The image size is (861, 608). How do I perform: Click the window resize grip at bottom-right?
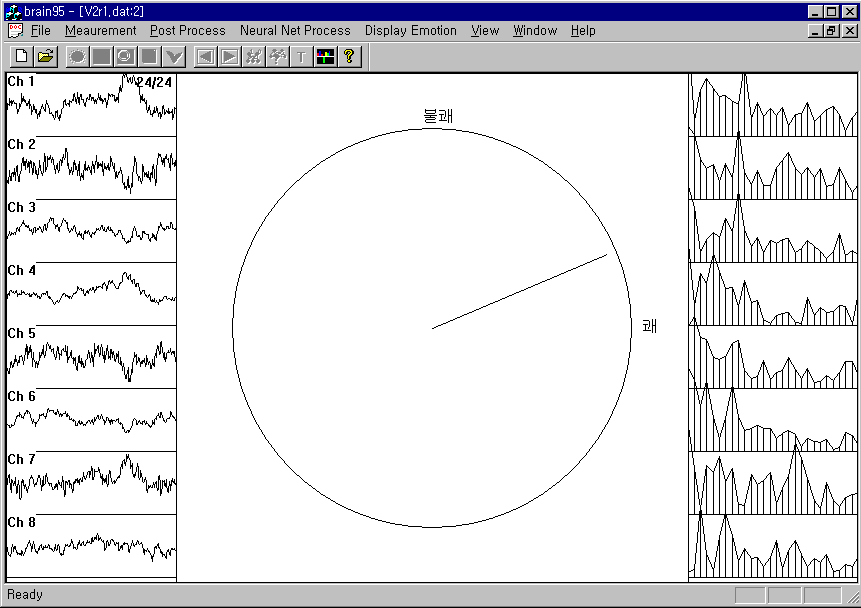pyautogui.click(x=853, y=599)
